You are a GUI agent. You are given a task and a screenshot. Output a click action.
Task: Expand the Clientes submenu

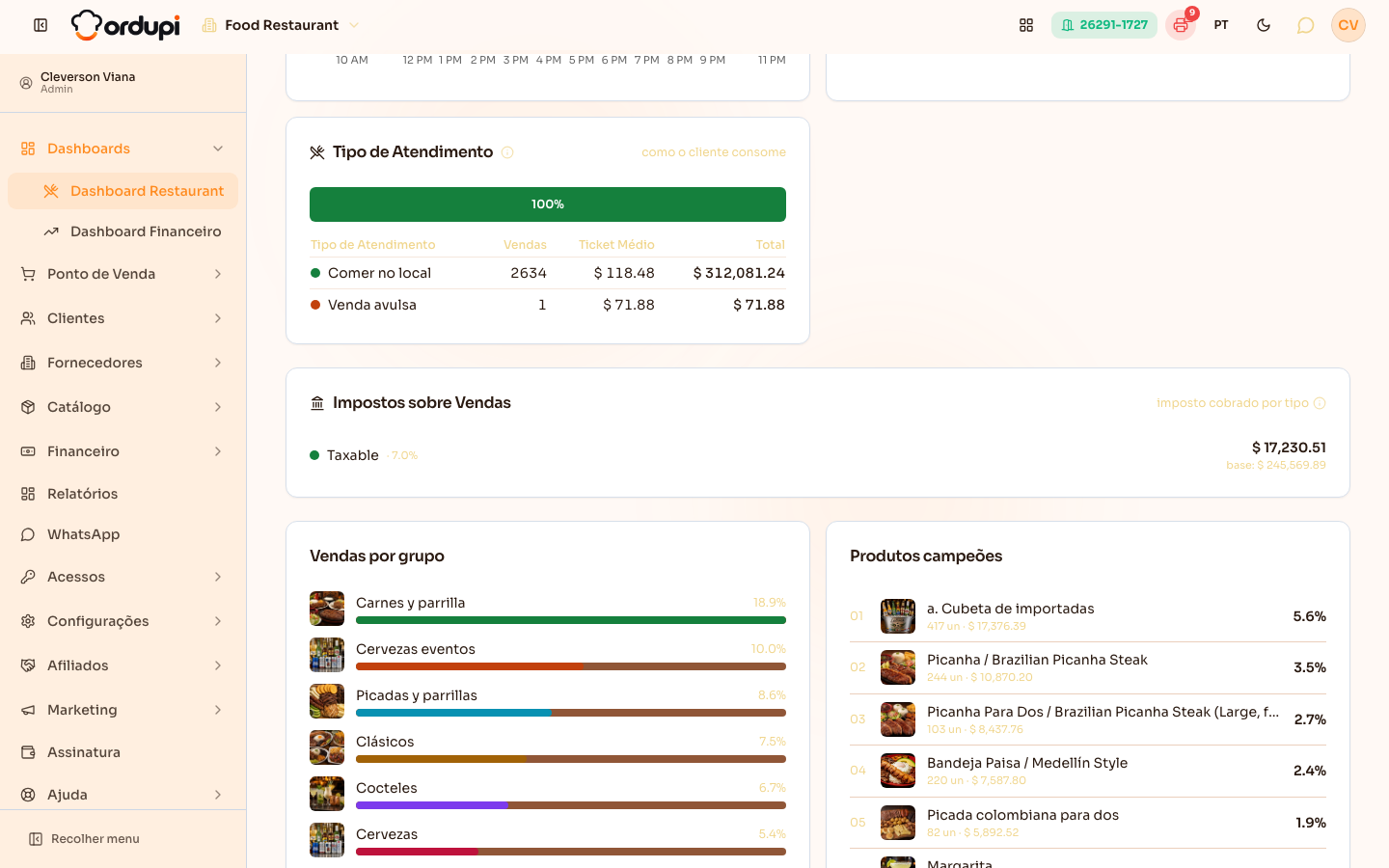[x=123, y=318]
